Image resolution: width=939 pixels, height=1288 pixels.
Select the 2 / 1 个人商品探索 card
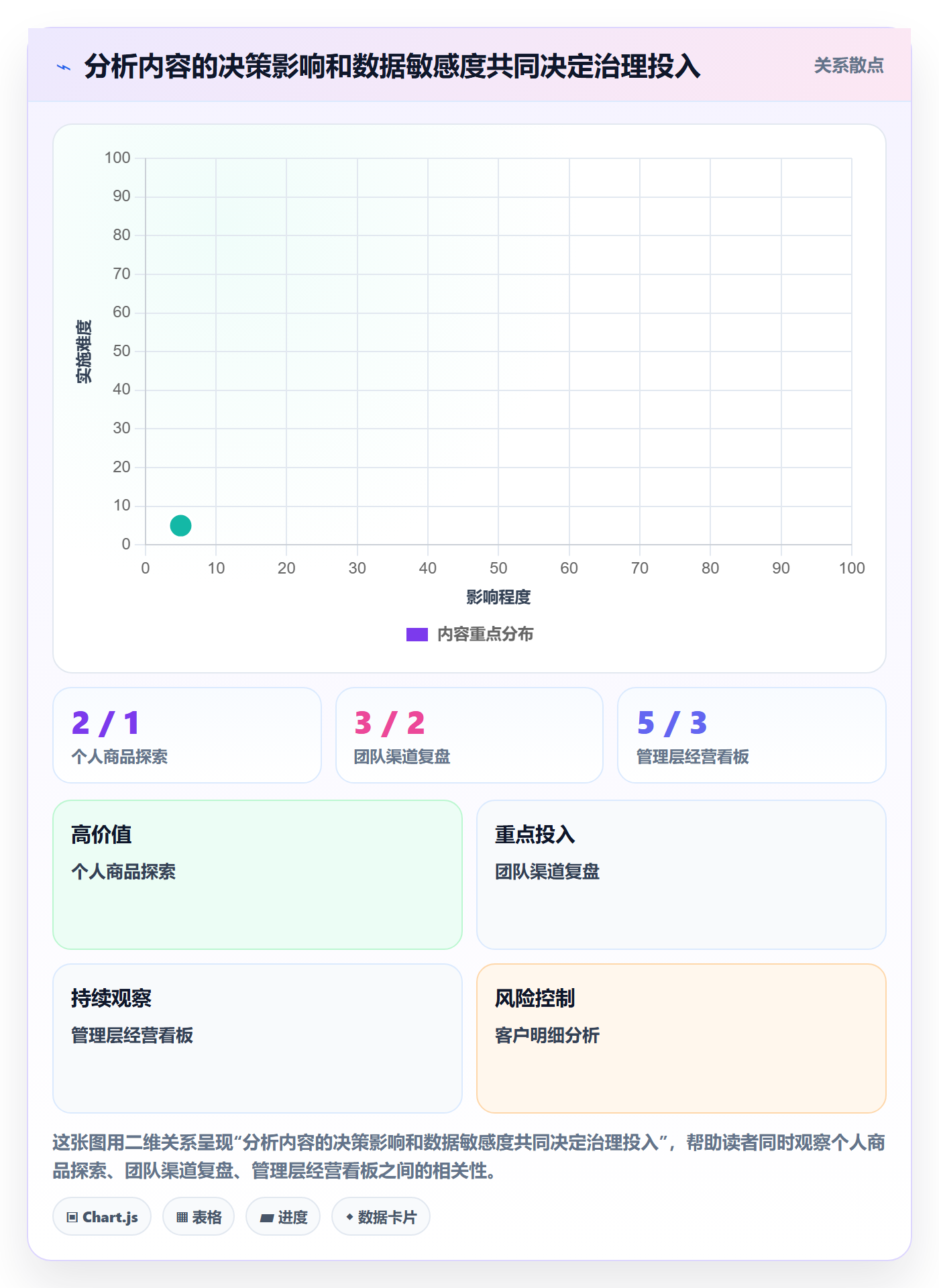[187, 735]
